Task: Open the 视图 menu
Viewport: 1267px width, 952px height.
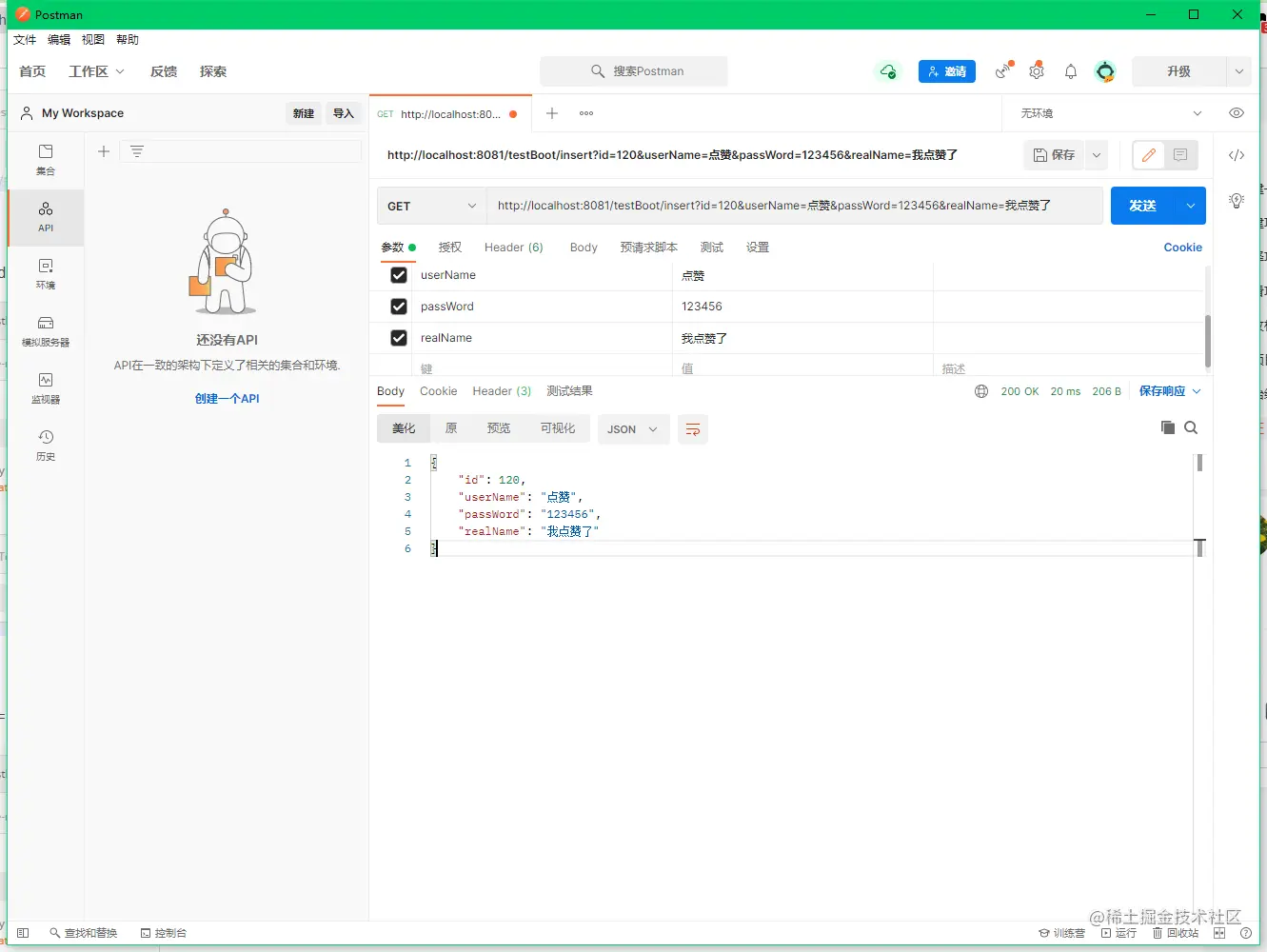Action: click(93, 40)
